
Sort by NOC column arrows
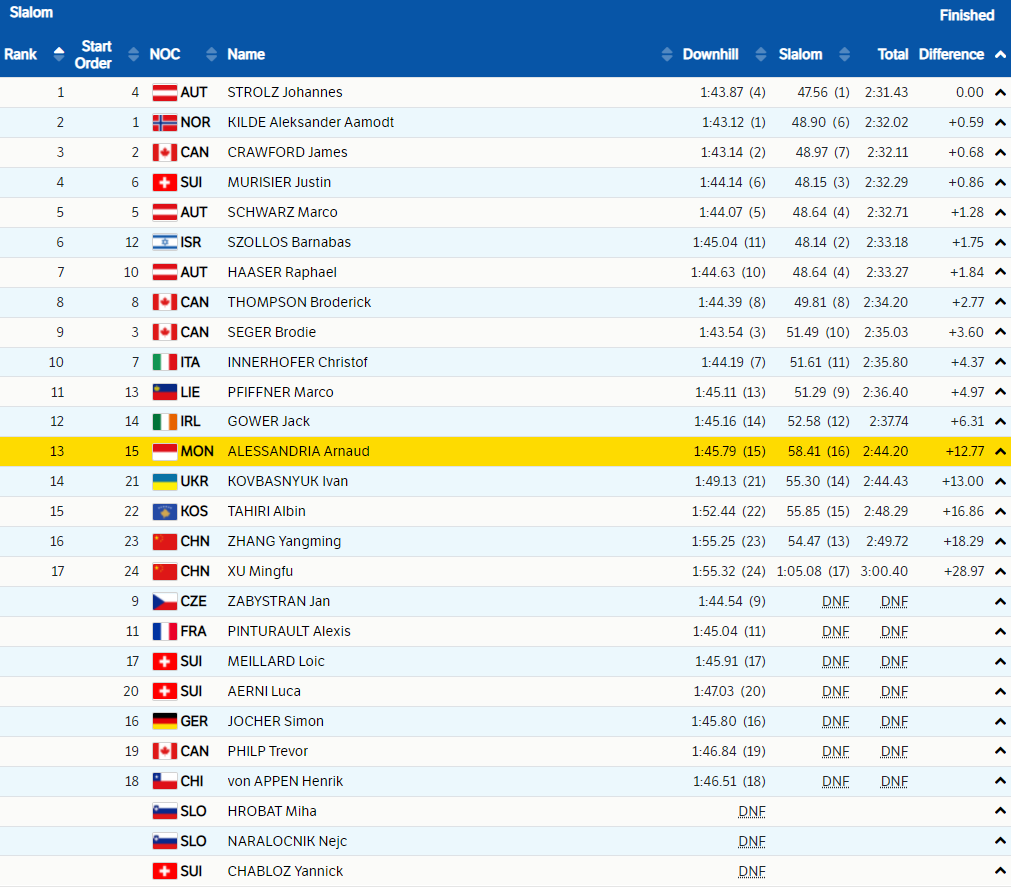pyautogui.click(x=211, y=54)
